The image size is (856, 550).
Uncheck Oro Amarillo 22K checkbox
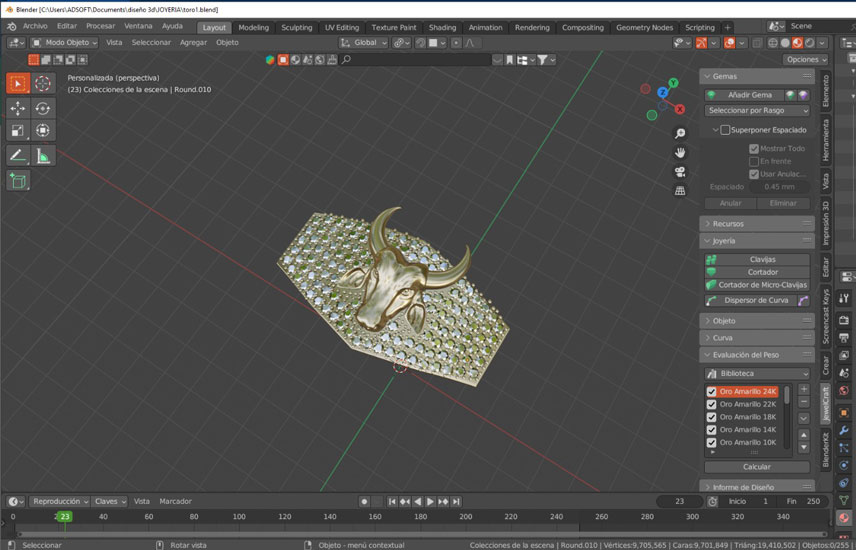click(712, 404)
